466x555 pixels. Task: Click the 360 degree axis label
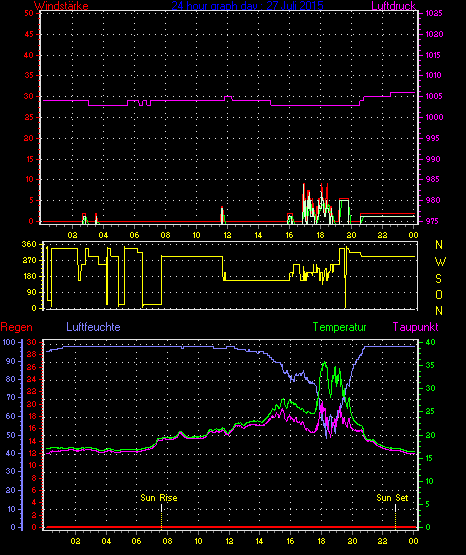[29, 244]
